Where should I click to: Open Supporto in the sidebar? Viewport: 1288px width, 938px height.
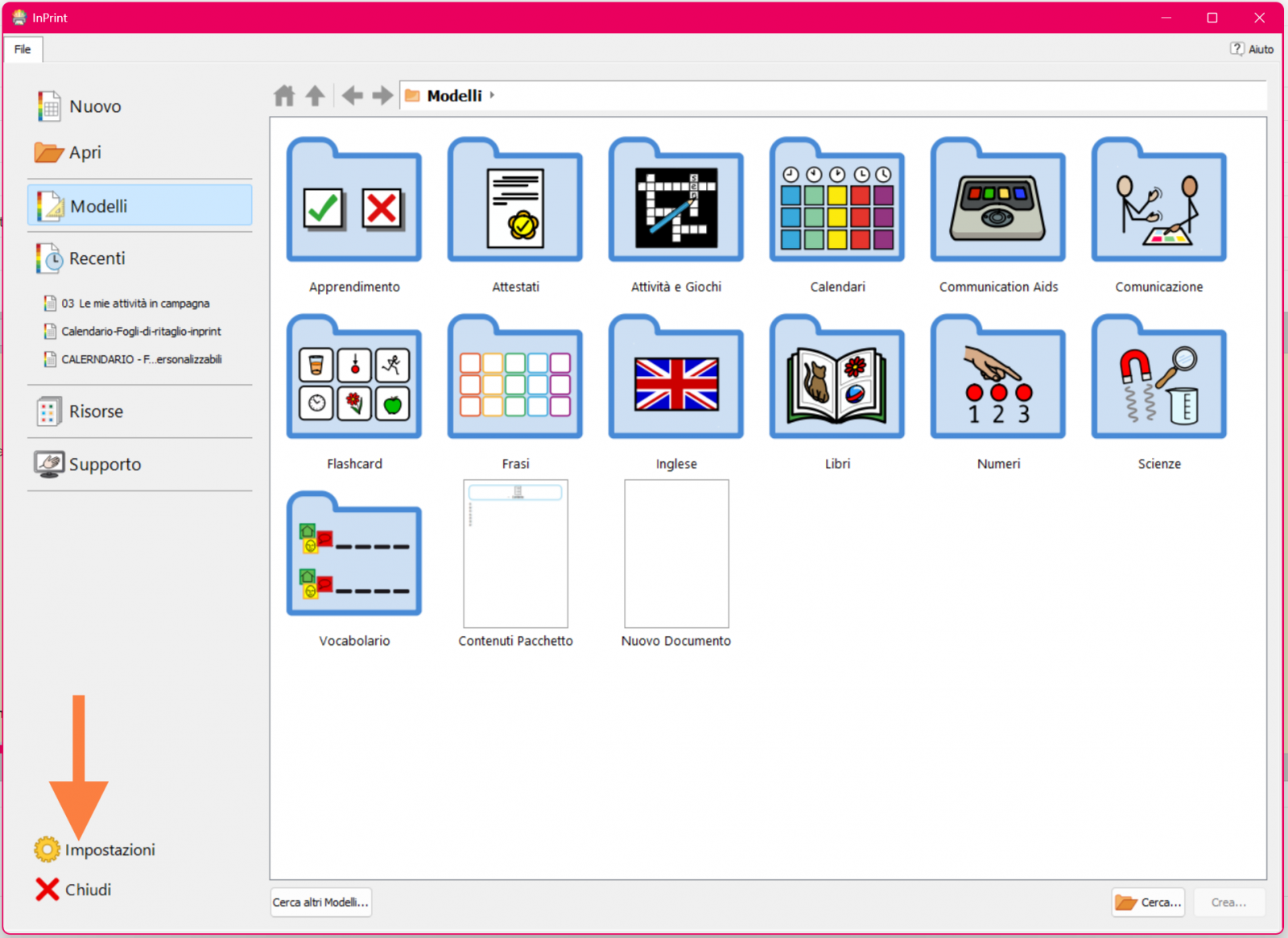click(x=139, y=465)
